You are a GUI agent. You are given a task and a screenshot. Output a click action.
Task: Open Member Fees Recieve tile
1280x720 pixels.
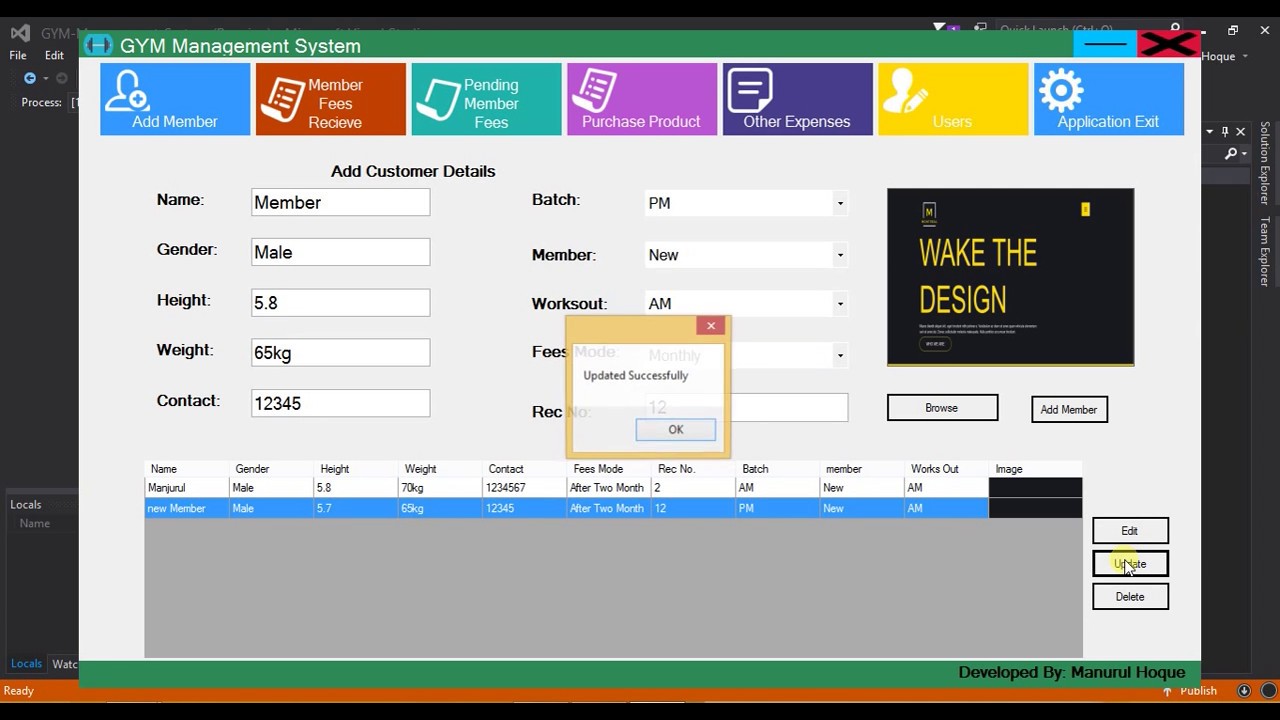pyautogui.click(x=331, y=99)
